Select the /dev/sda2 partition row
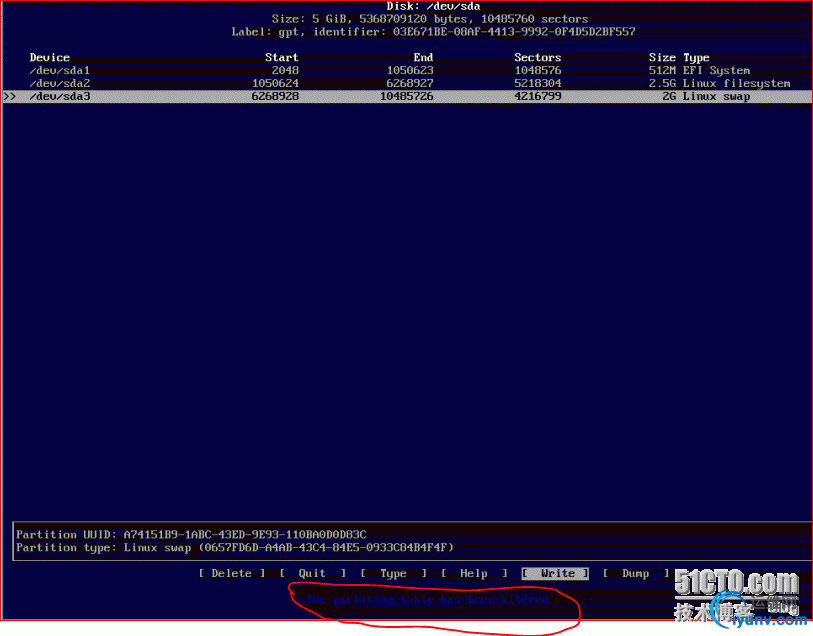 (407, 83)
